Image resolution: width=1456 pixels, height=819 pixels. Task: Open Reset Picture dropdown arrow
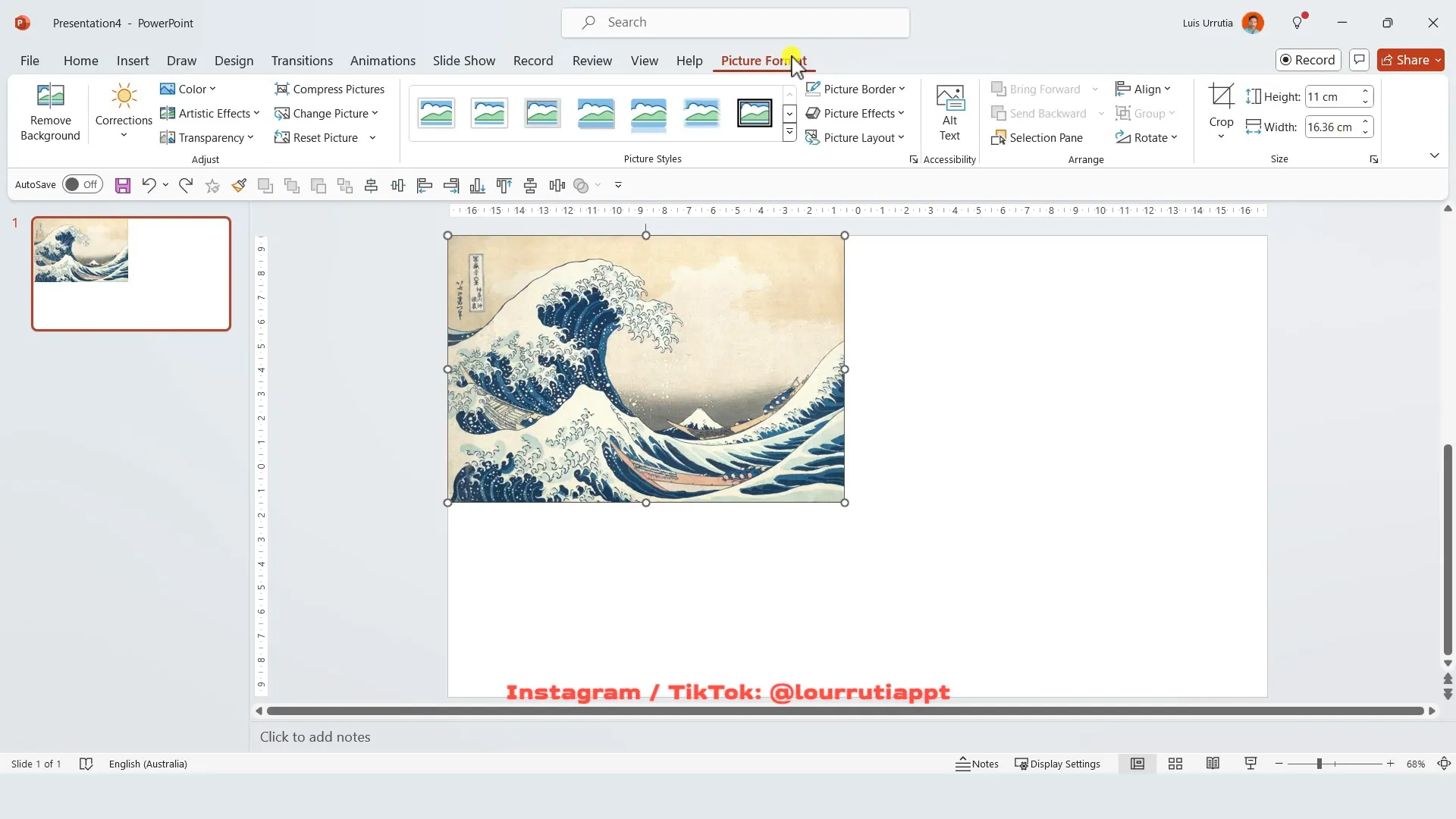pyautogui.click(x=372, y=138)
